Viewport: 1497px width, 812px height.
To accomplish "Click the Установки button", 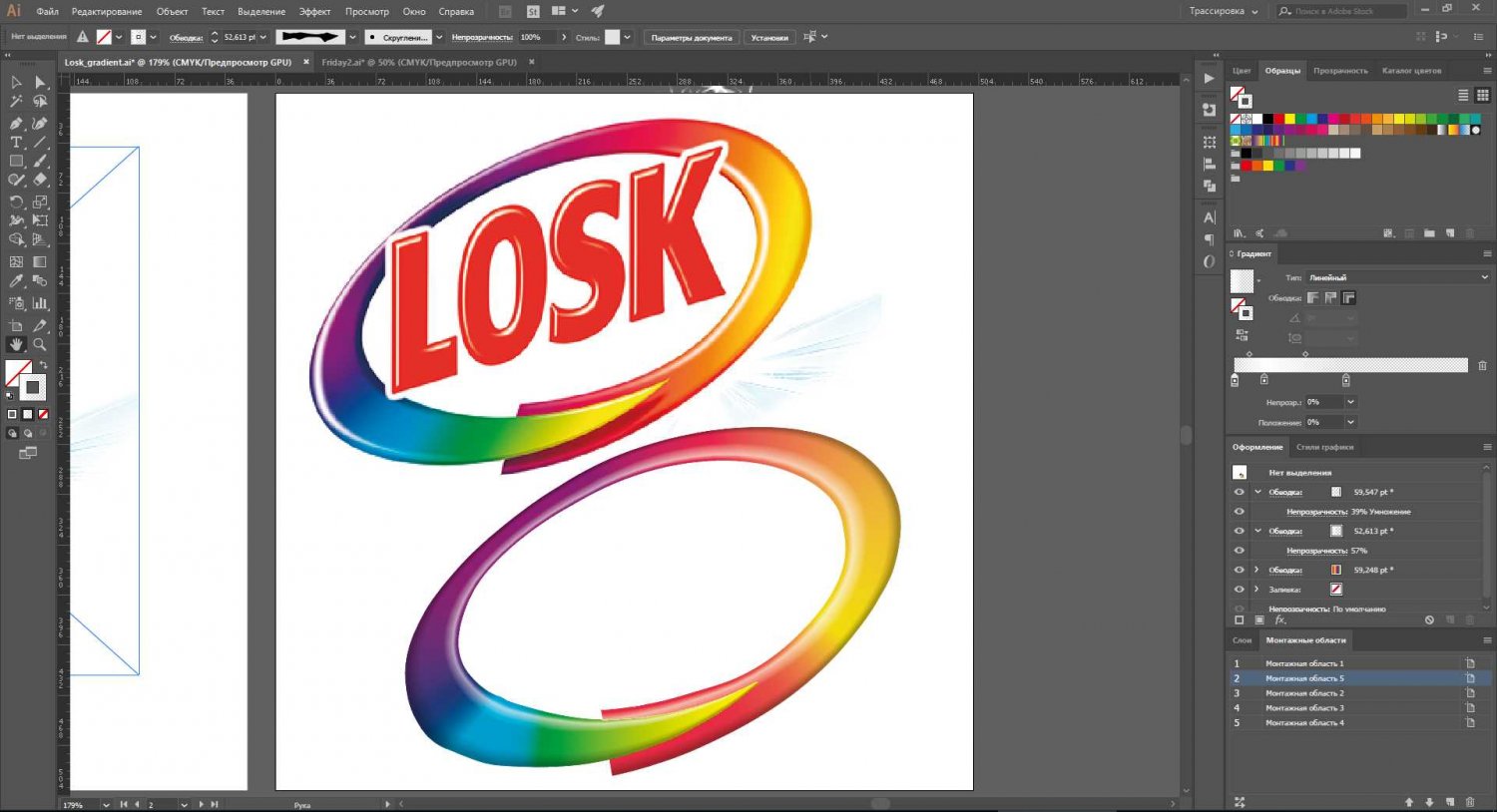I will (x=769, y=38).
